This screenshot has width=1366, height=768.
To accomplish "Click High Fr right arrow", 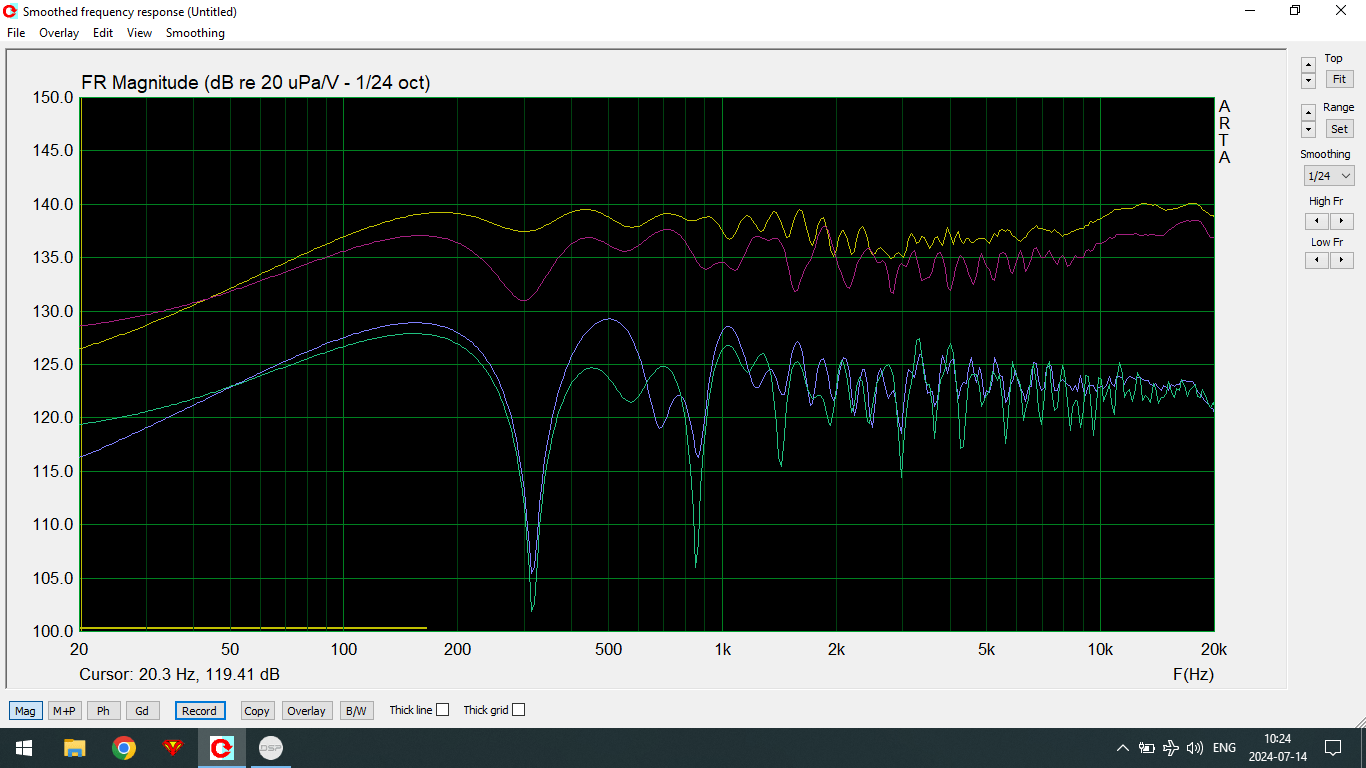I will (1341, 221).
